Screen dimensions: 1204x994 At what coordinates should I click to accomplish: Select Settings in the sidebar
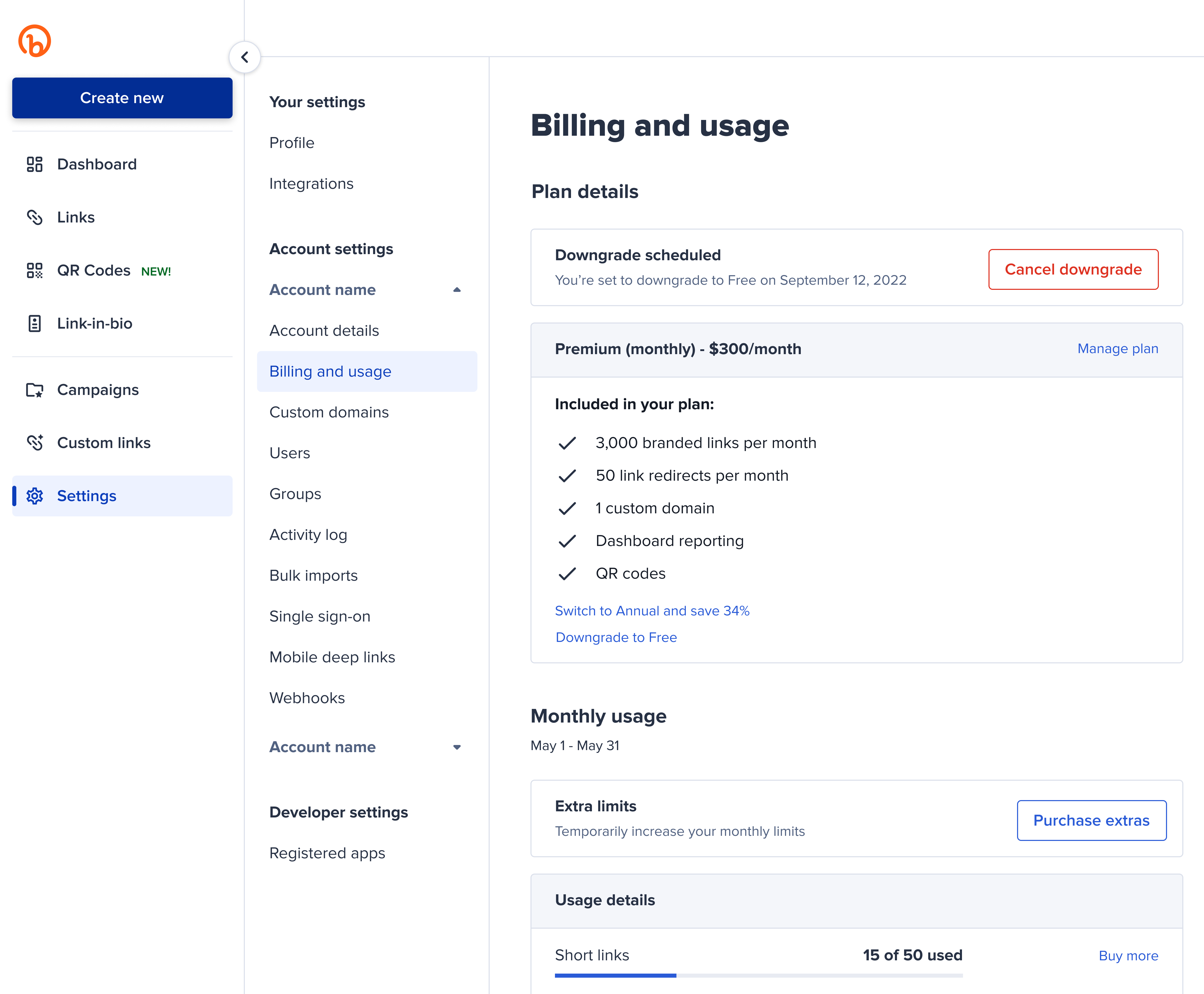(x=122, y=496)
